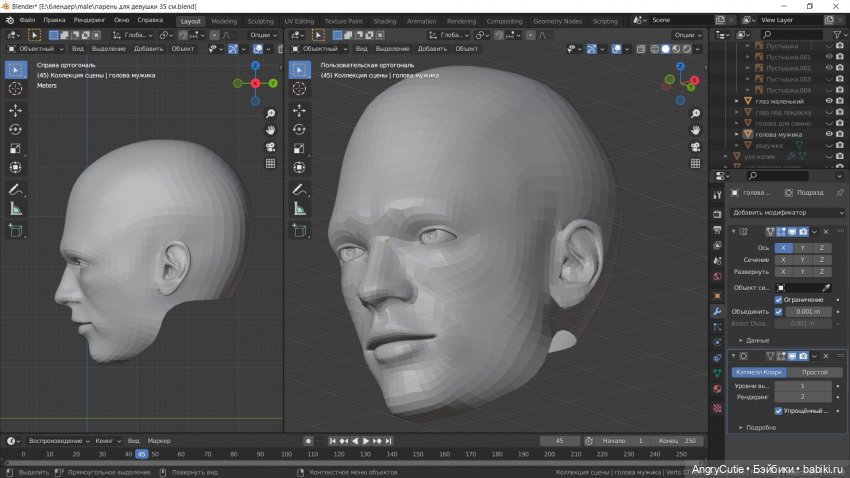
Task: Open the Рендеринг menu
Action: point(90,20)
